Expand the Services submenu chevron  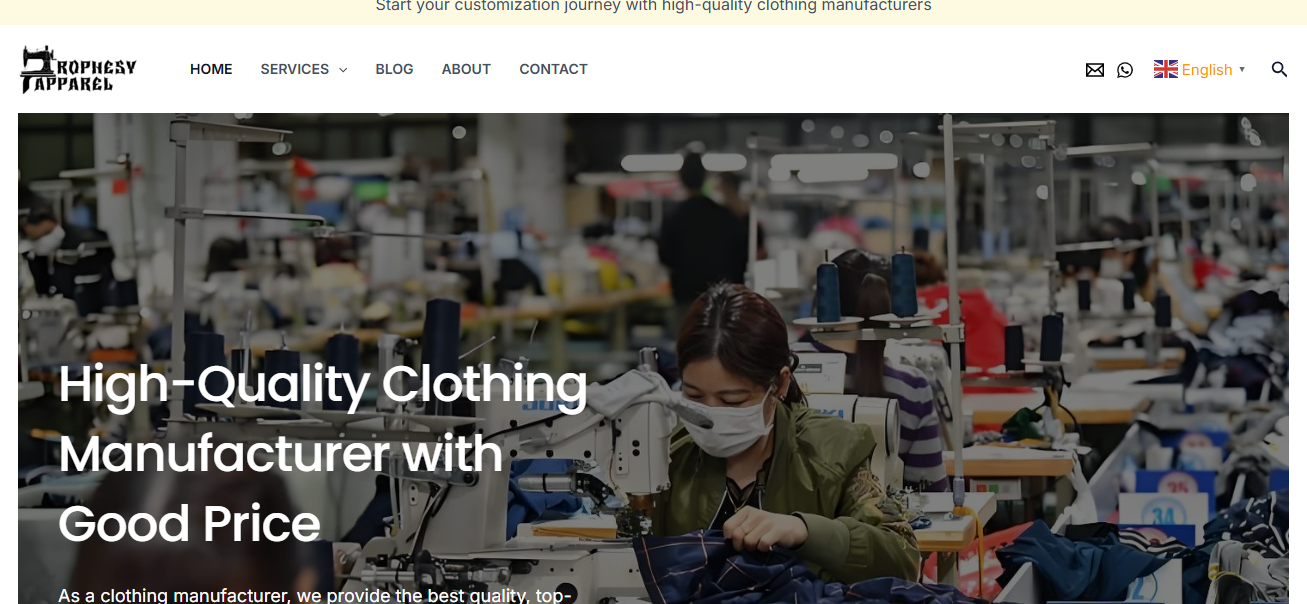click(x=343, y=70)
